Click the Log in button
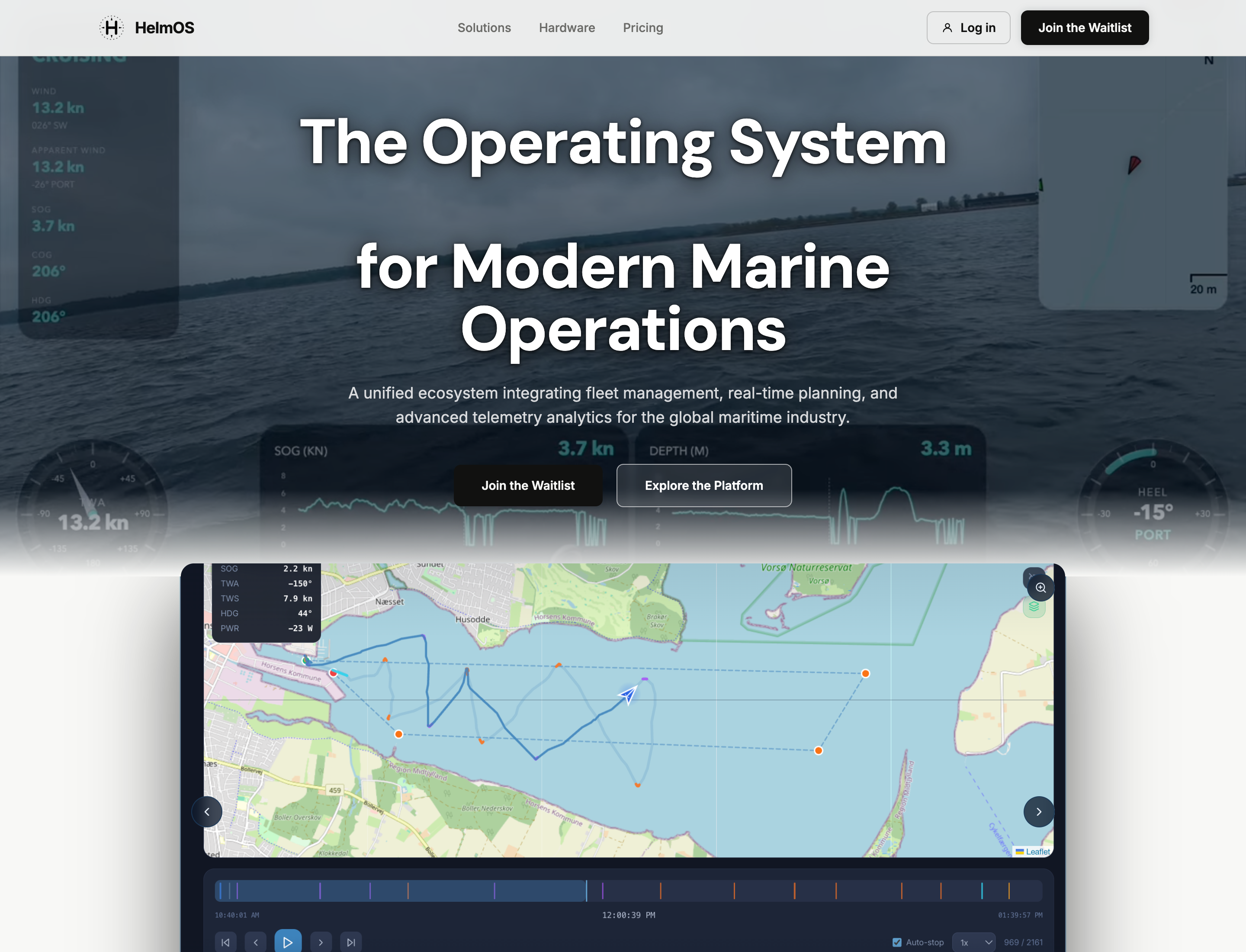The width and height of the screenshot is (1246, 952). (x=968, y=28)
